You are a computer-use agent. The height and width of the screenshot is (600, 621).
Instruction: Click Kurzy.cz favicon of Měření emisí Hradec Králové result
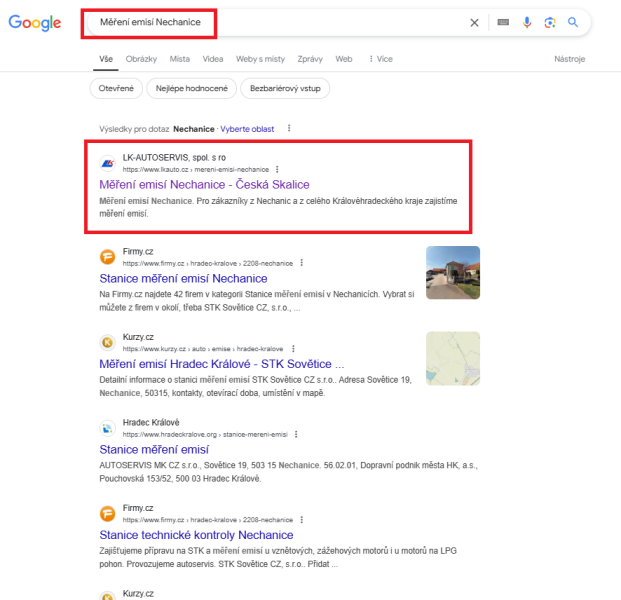(x=107, y=342)
